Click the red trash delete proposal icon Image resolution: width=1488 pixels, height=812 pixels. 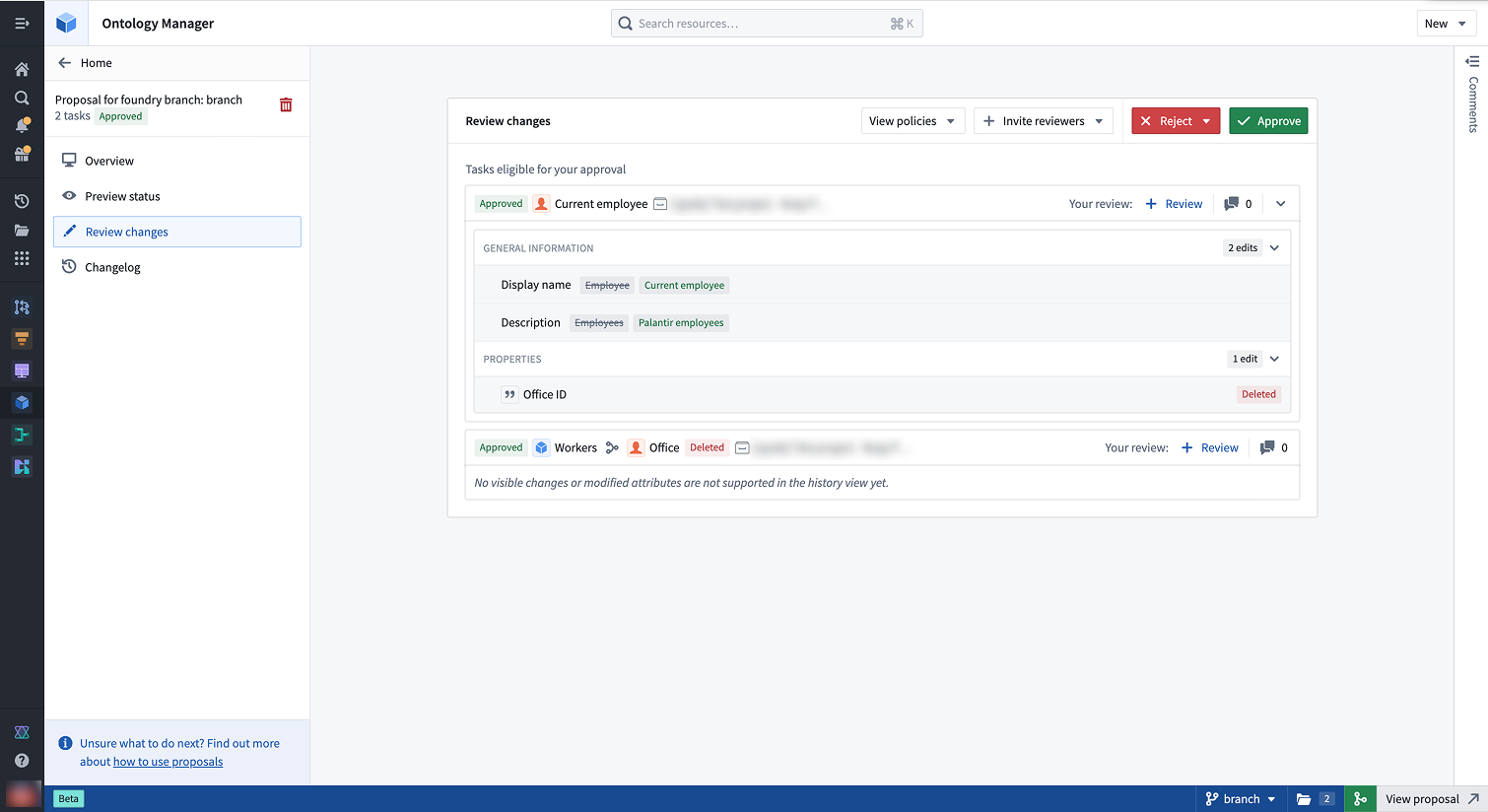pos(286,105)
